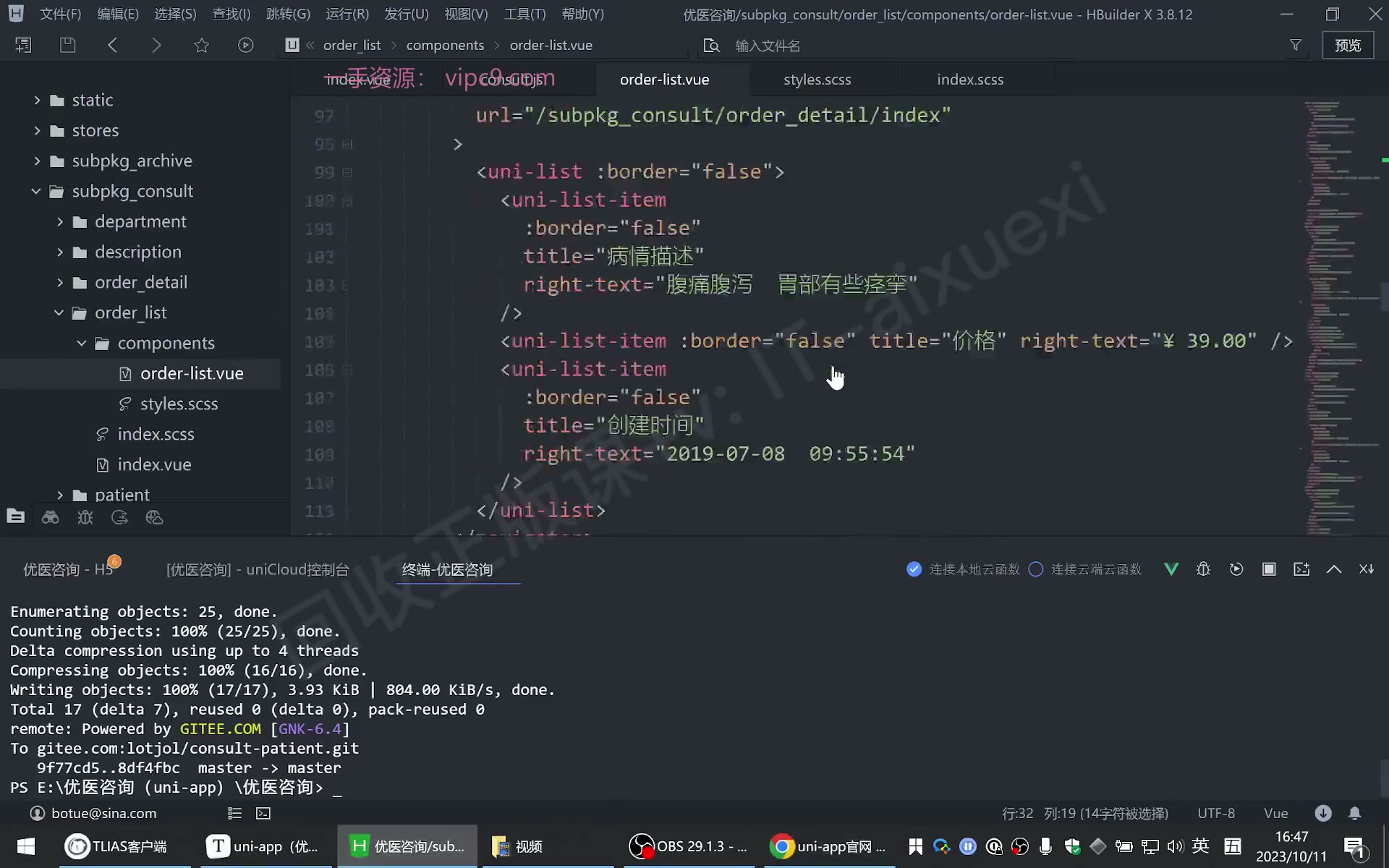
Task: Close the console panel with X icon
Action: pyautogui.click(x=1367, y=569)
